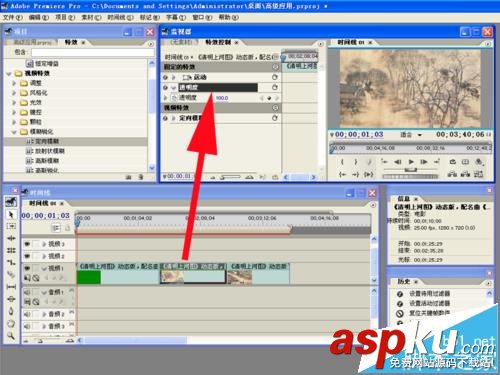Click the monitor shuttle slider

411,170
